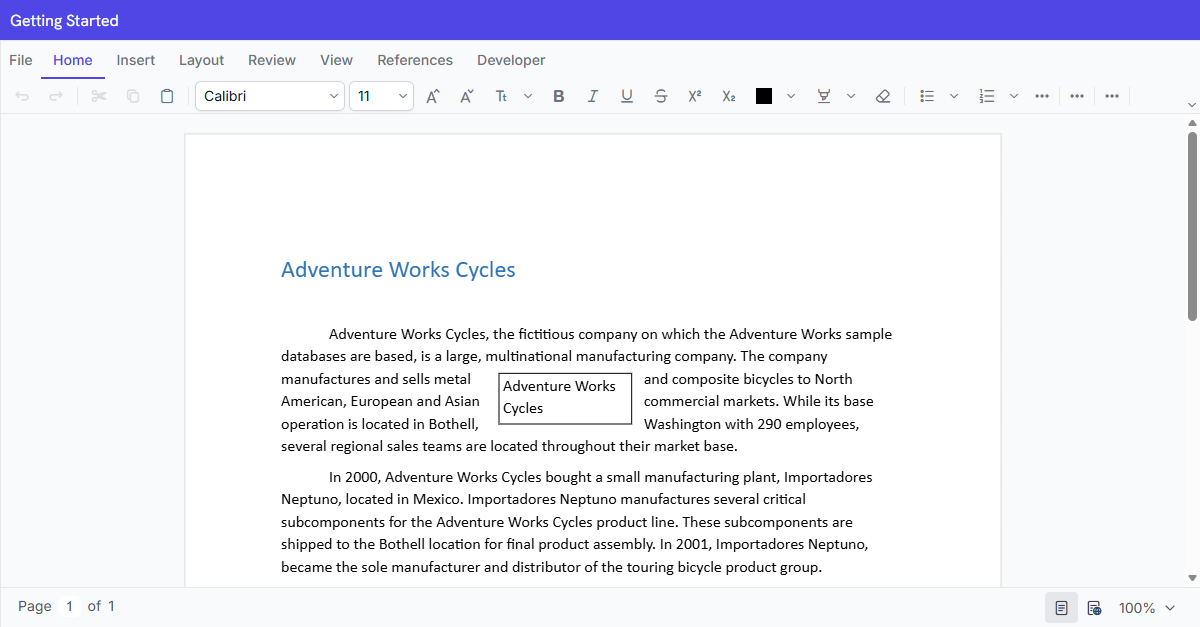Open the last ellipsis overflow menu

1112,96
